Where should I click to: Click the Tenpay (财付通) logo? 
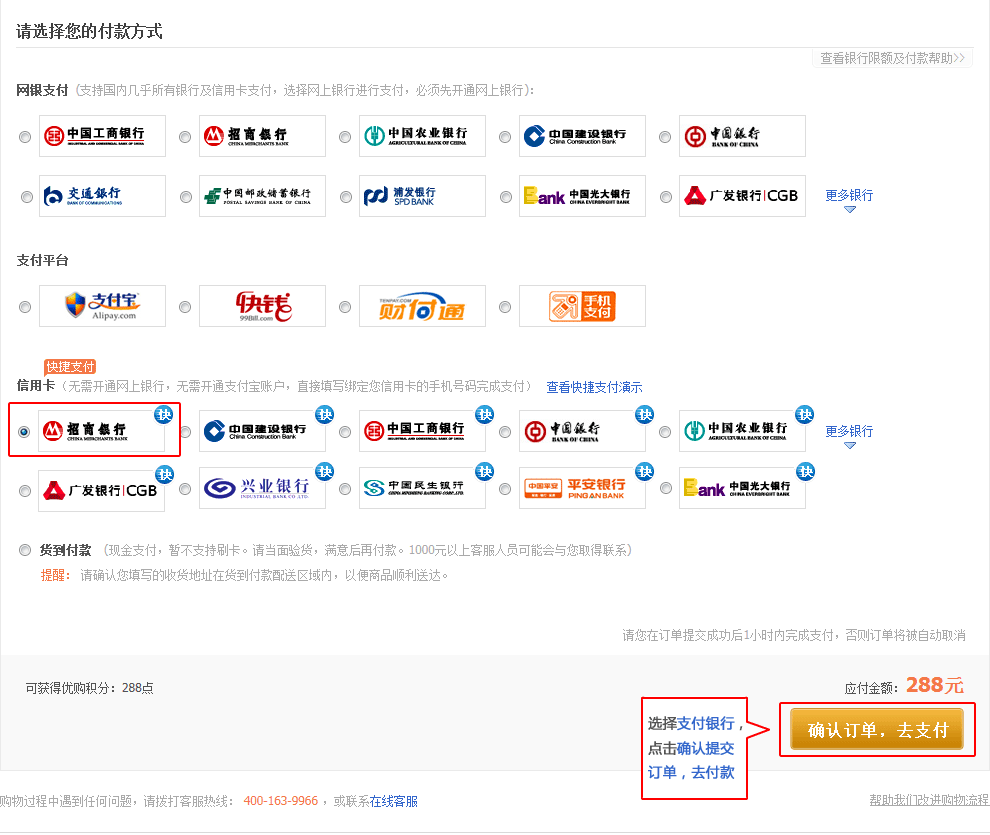(422, 306)
